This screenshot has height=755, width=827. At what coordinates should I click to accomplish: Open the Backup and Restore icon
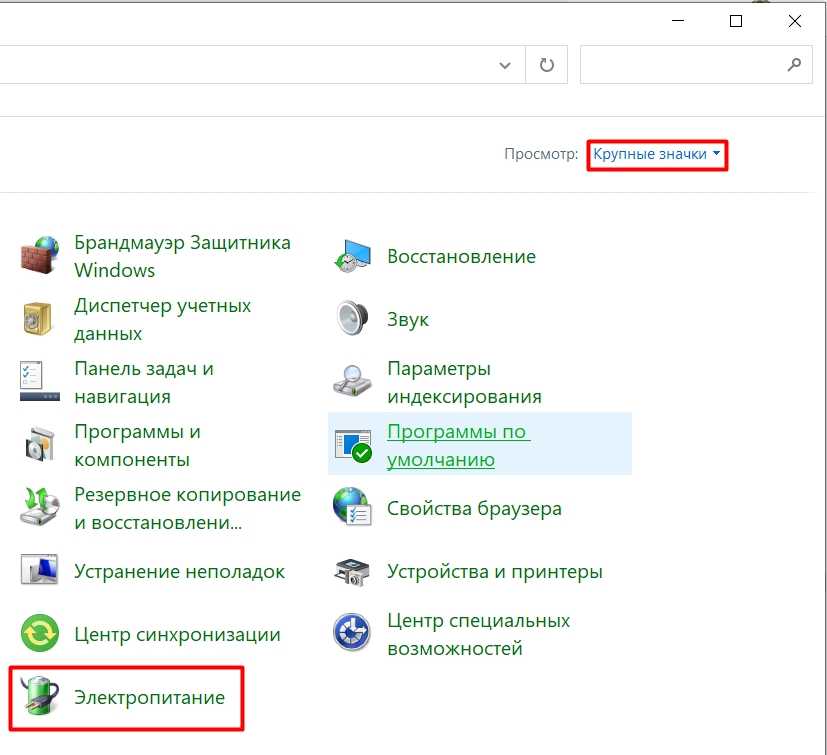(x=40, y=507)
